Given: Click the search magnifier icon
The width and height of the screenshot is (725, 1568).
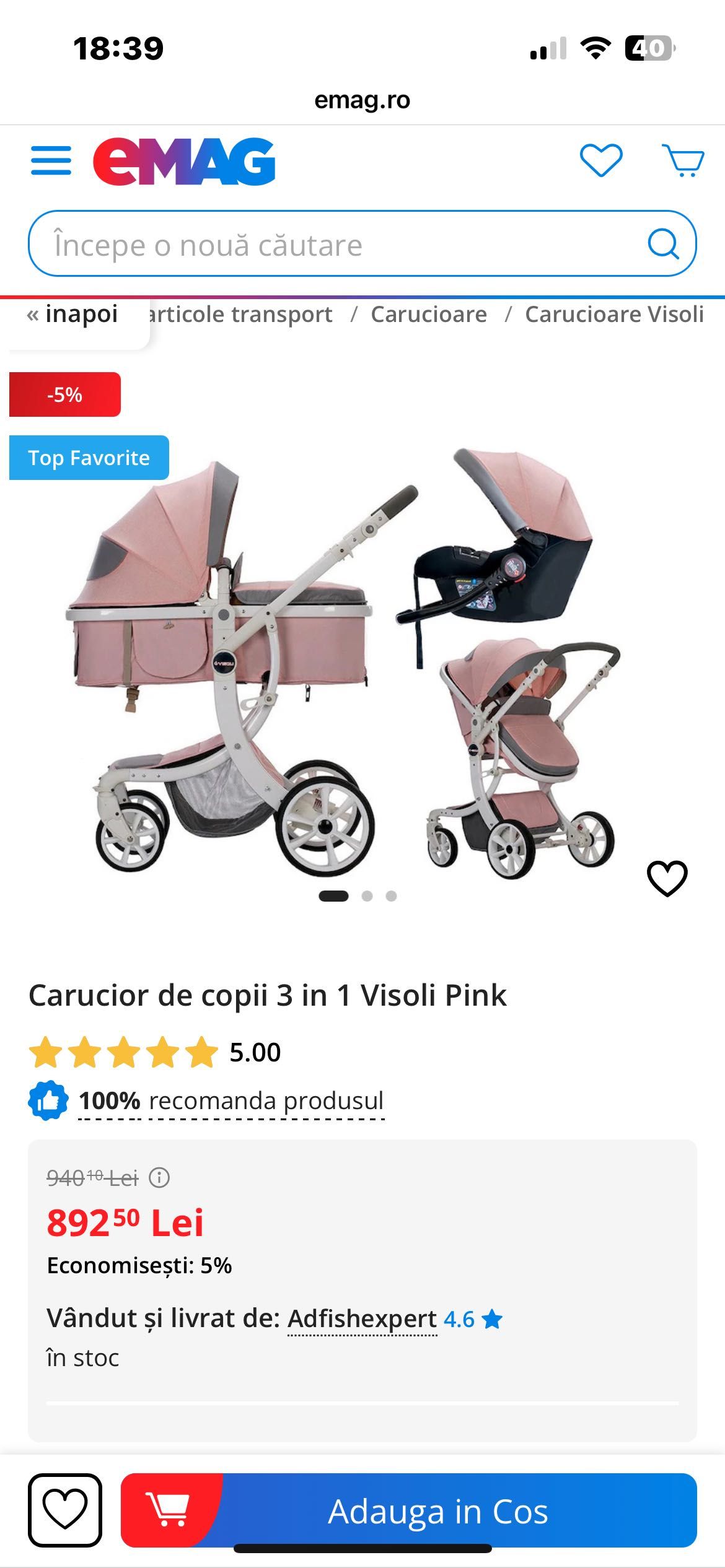Looking at the screenshot, I should click(x=664, y=243).
